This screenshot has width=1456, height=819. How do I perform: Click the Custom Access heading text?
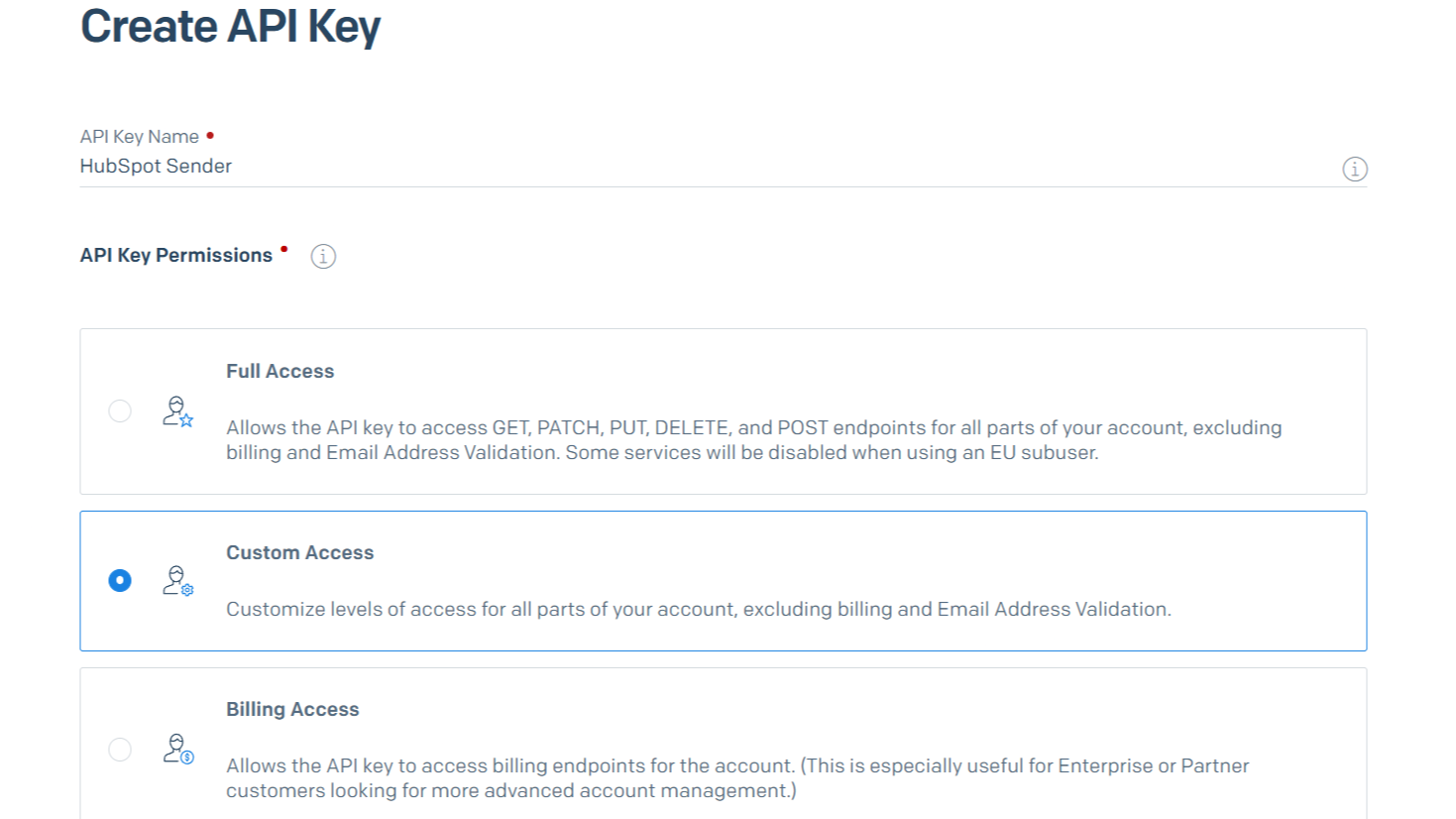(299, 552)
